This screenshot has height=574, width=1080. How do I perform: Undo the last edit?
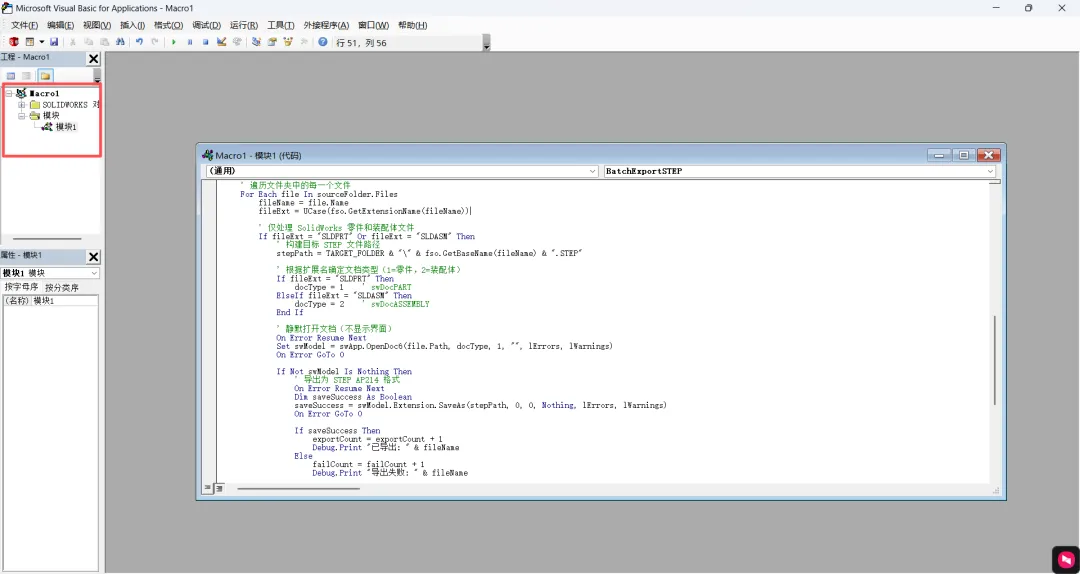click(x=139, y=42)
